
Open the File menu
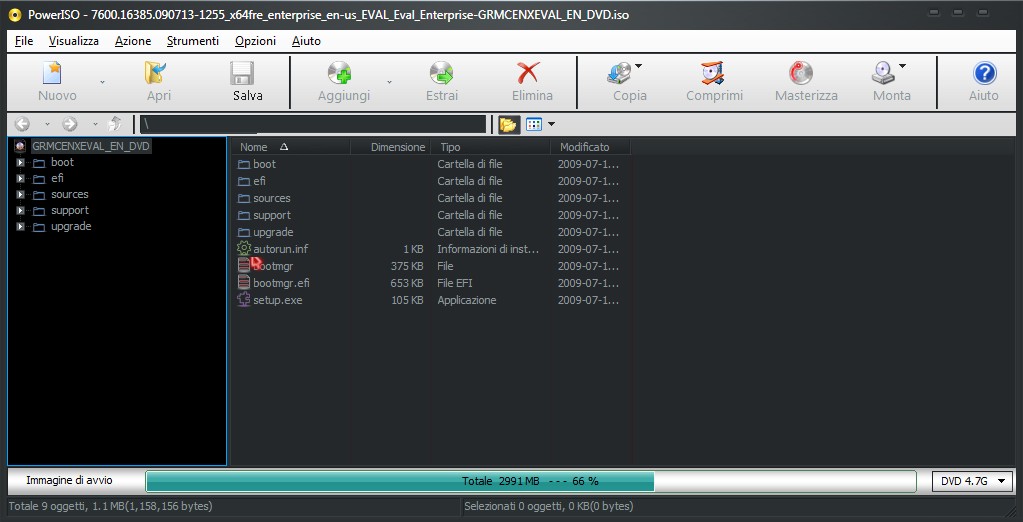pyautogui.click(x=23, y=40)
